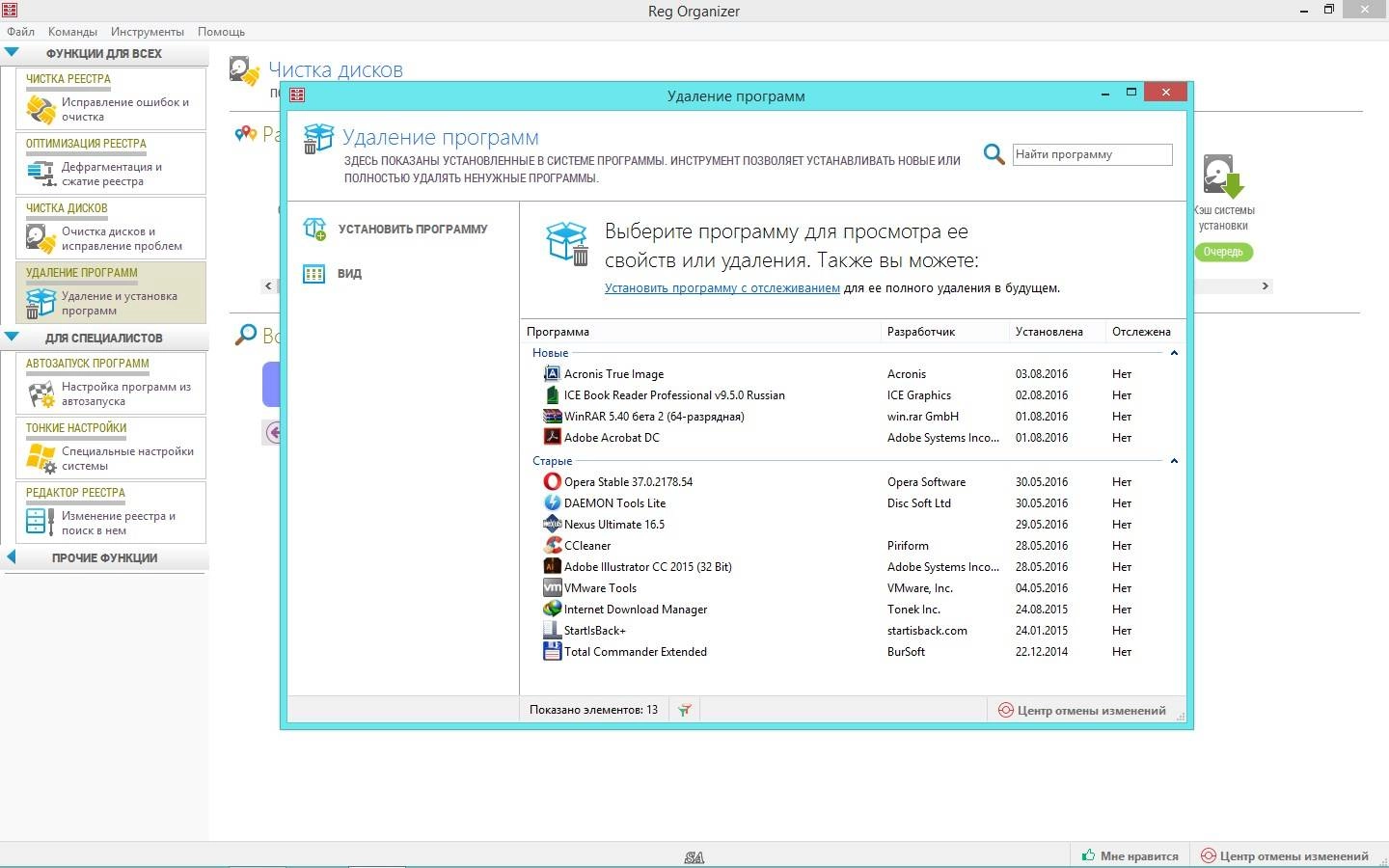Sort list by Установлена column

tap(1057, 332)
